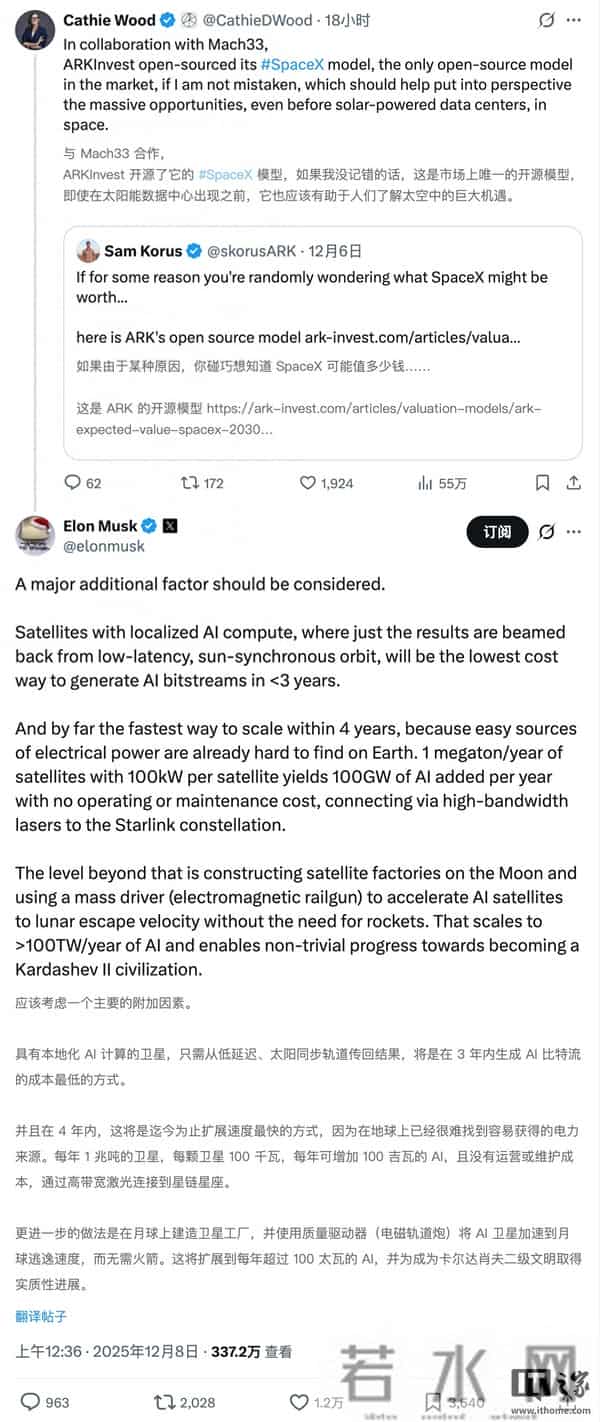The image size is (600, 1422).
Task: Click the 订阅 subscribe button
Action: click(x=496, y=532)
